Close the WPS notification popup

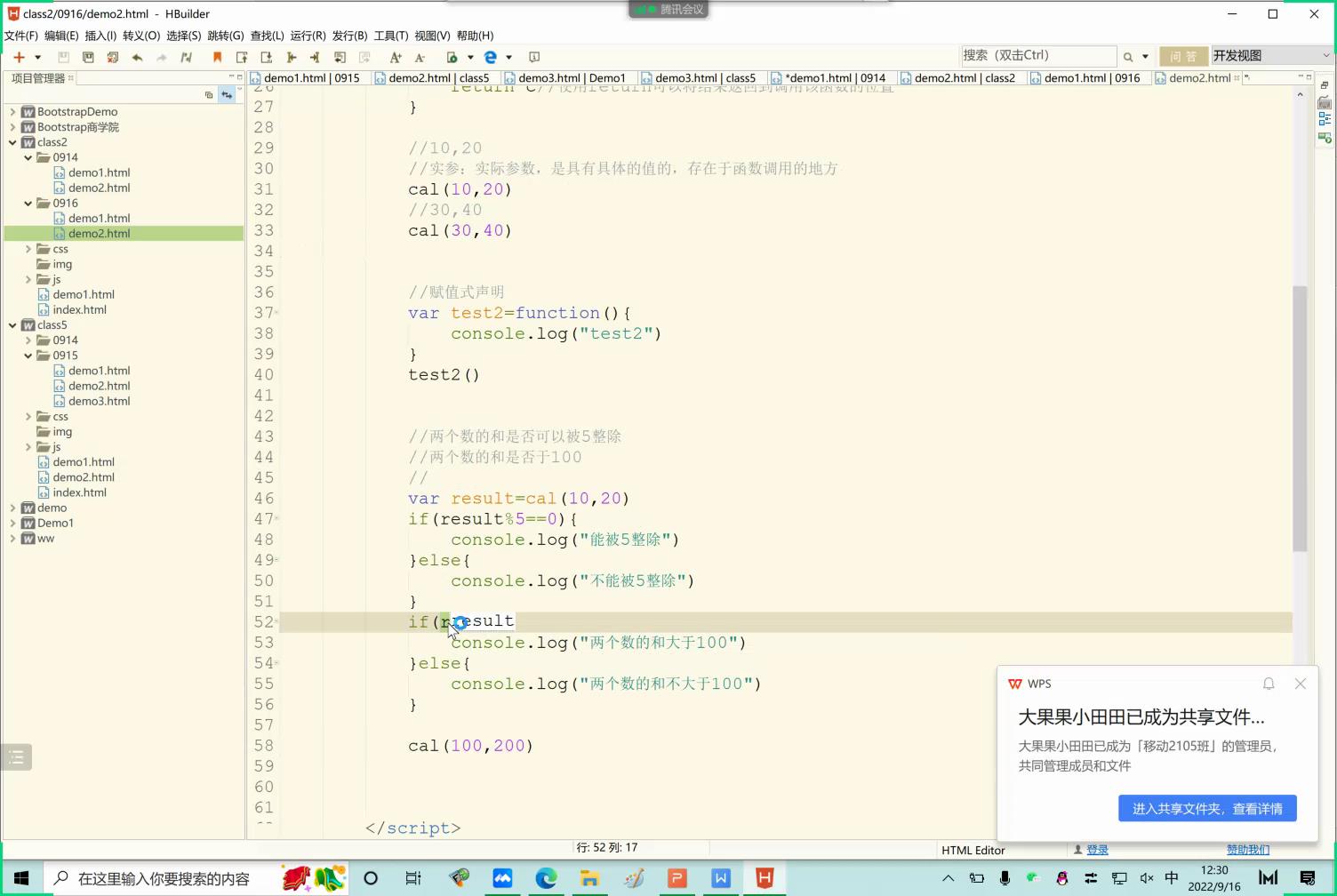[x=1301, y=684]
